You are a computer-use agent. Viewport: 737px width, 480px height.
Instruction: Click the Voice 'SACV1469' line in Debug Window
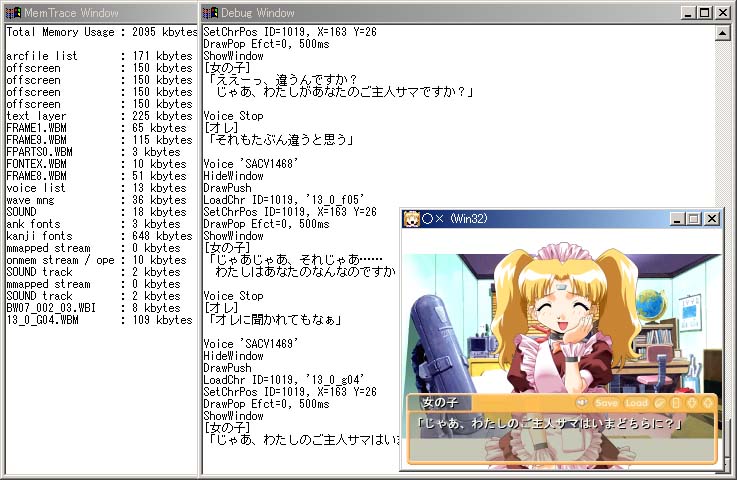click(x=251, y=344)
